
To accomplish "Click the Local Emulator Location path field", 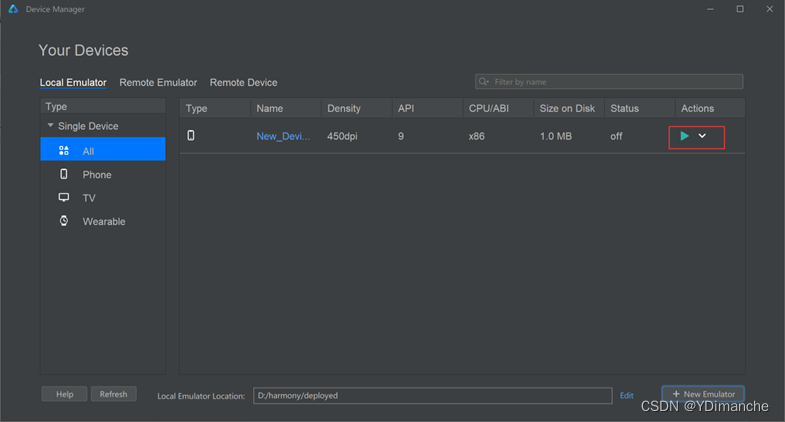I will 433,395.
